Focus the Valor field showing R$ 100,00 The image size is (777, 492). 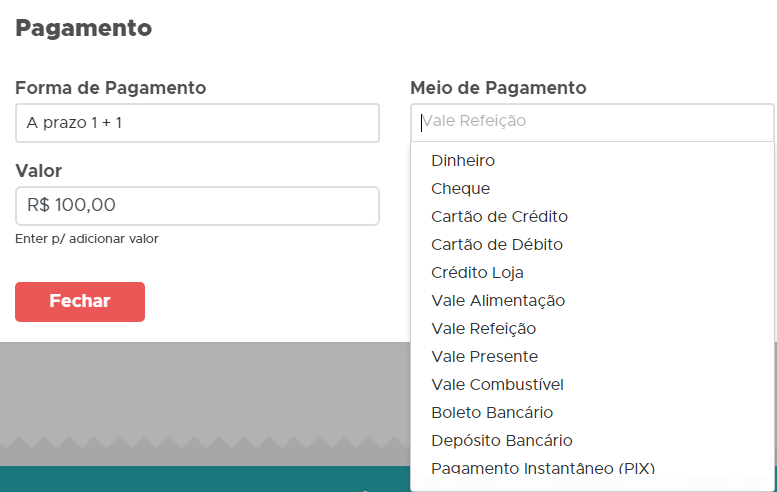[x=197, y=206]
